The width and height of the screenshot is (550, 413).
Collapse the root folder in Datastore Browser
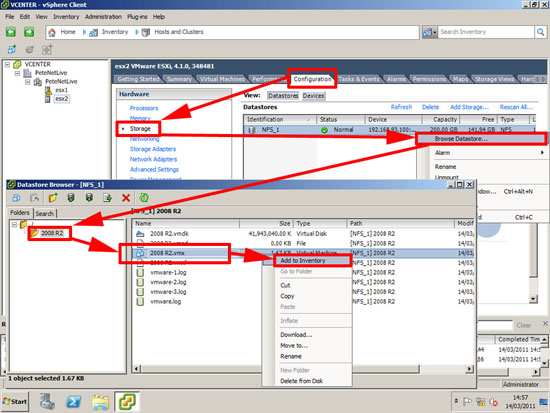[x=14, y=225]
